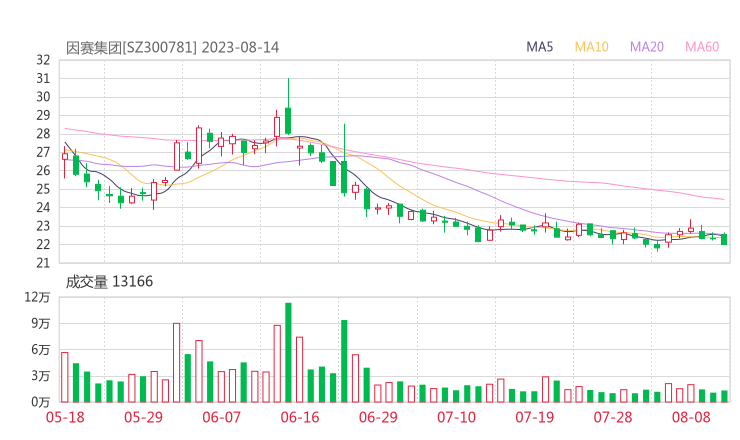The width and height of the screenshot is (740, 440).
Task: Click the 06-07 date axis label
Action: [221, 417]
